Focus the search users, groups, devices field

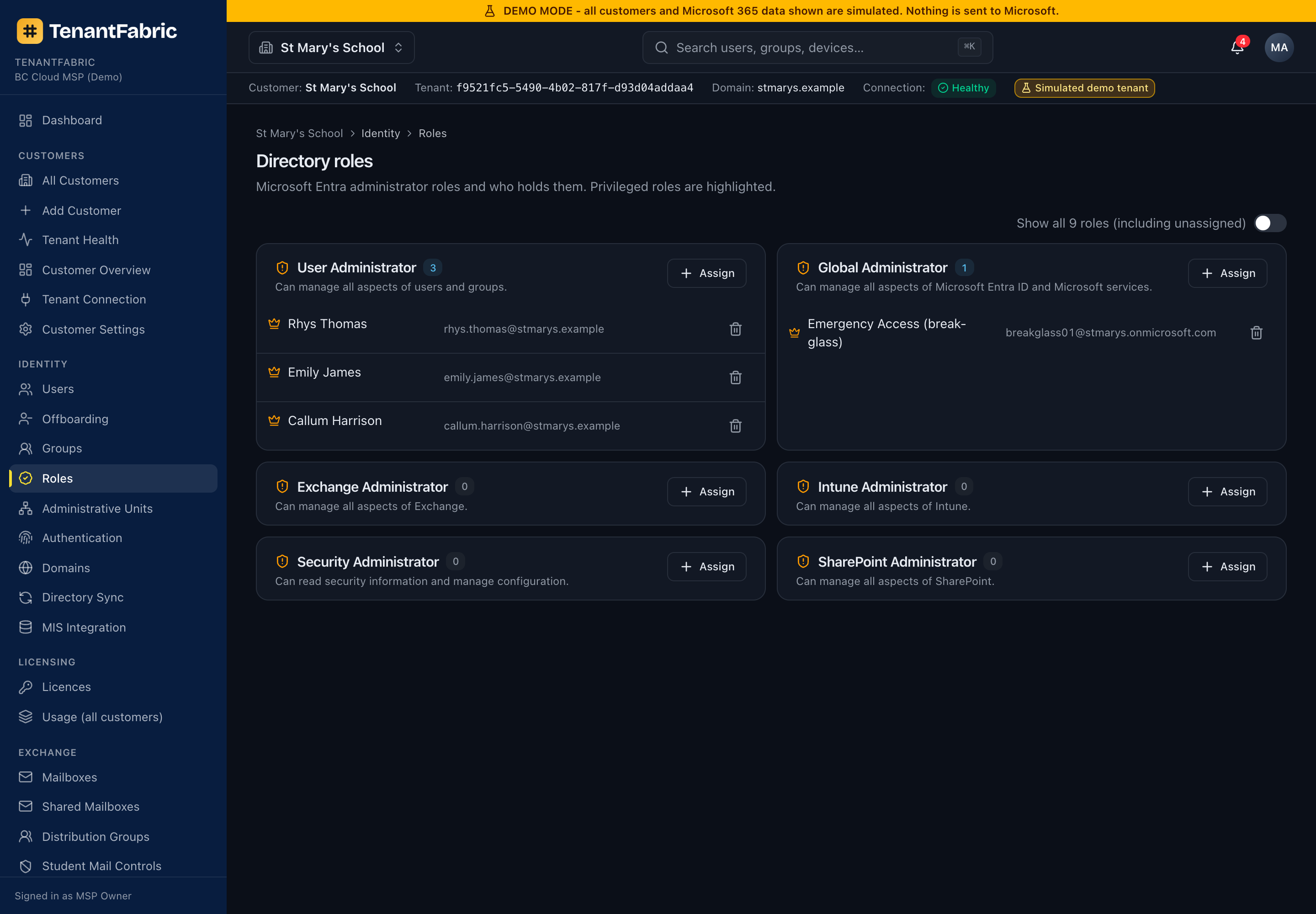tap(817, 48)
